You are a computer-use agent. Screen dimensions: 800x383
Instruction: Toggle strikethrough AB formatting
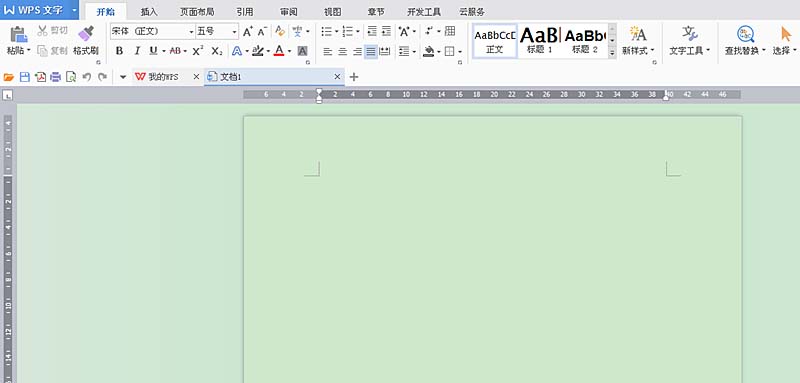[175, 51]
